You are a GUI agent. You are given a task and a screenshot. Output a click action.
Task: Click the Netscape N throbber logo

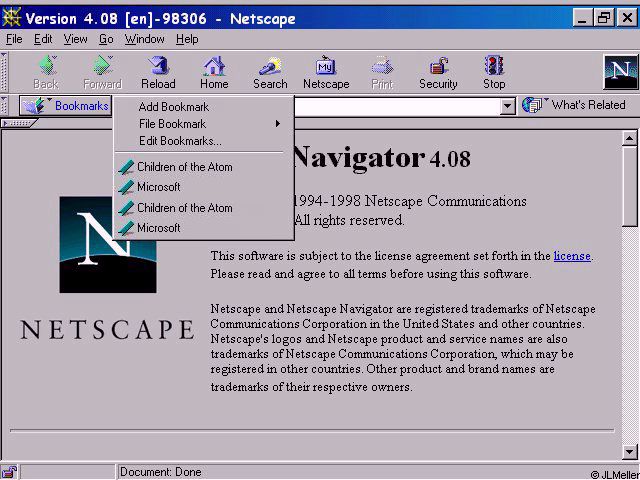coord(620,72)
